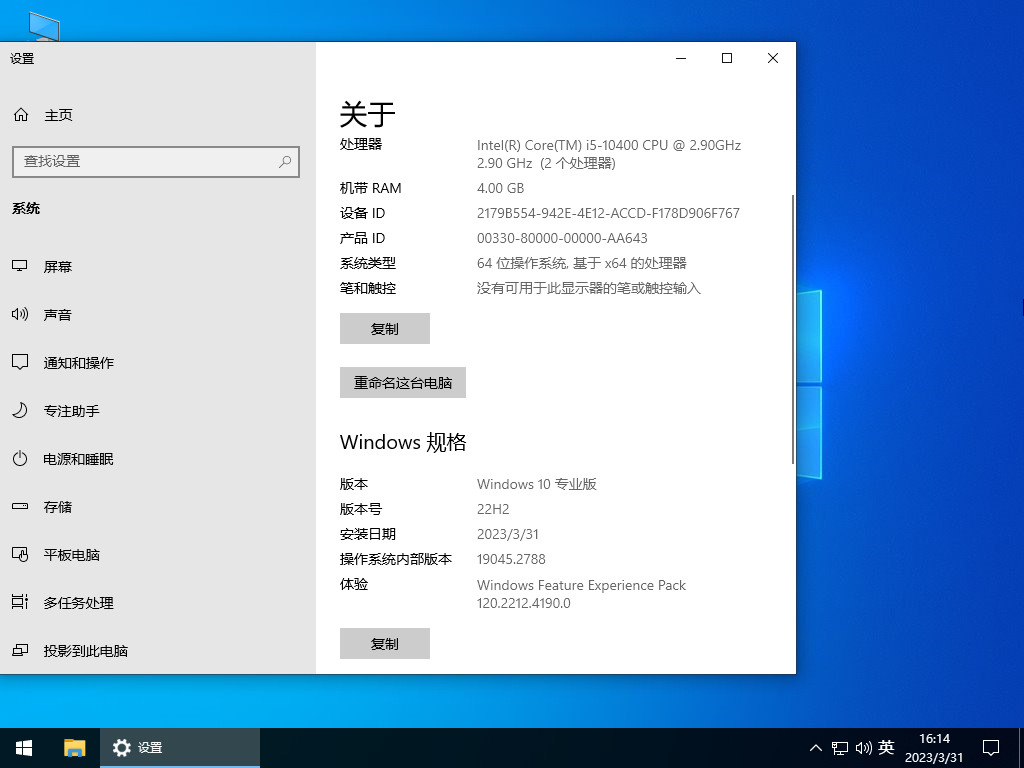Viewport: 1024px width, 768px height.
Task: Open the 屏幕 display settings icon
Action: [x=20, y=267]
